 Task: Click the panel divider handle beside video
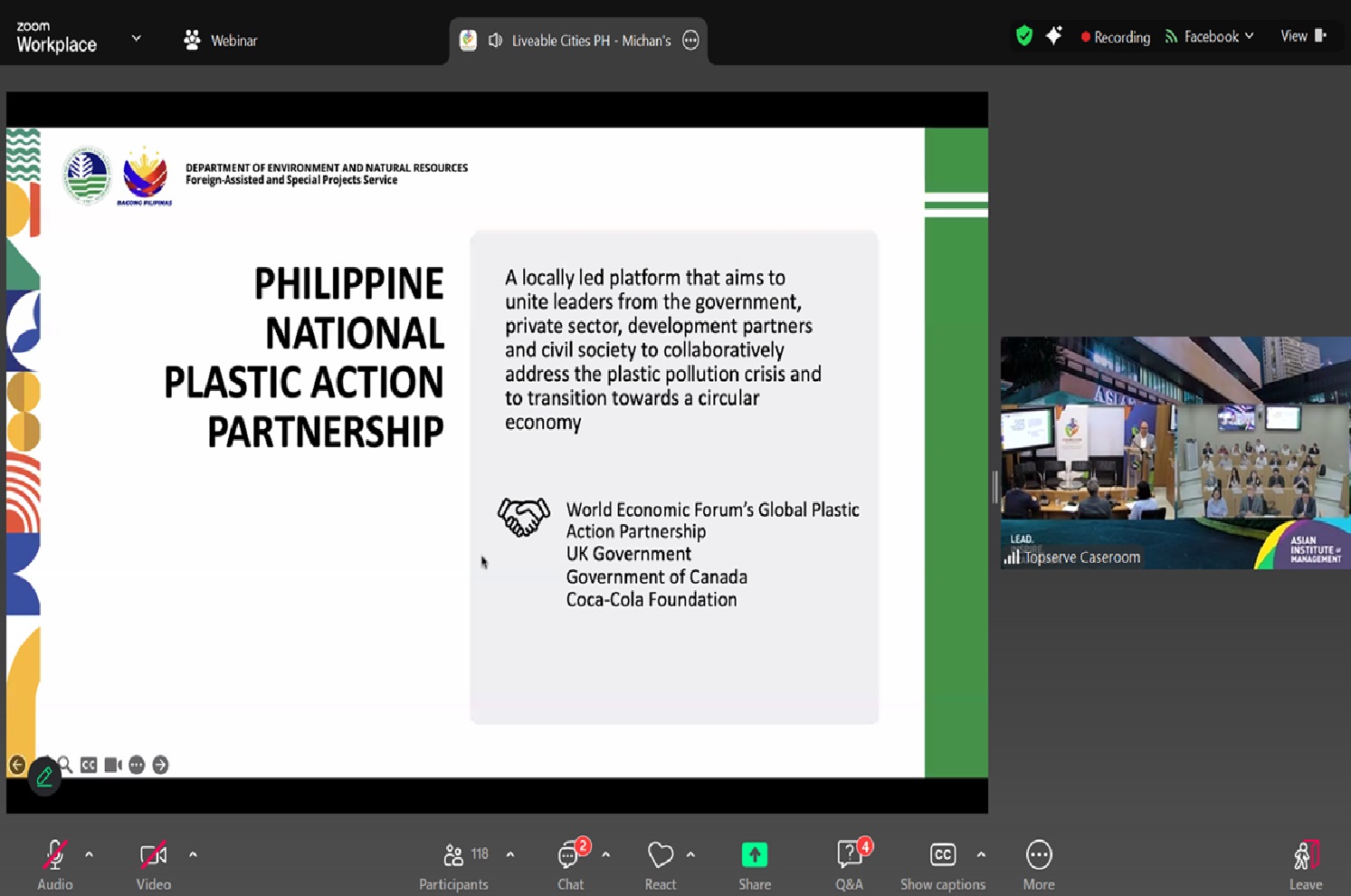click(x=994, y=488)
